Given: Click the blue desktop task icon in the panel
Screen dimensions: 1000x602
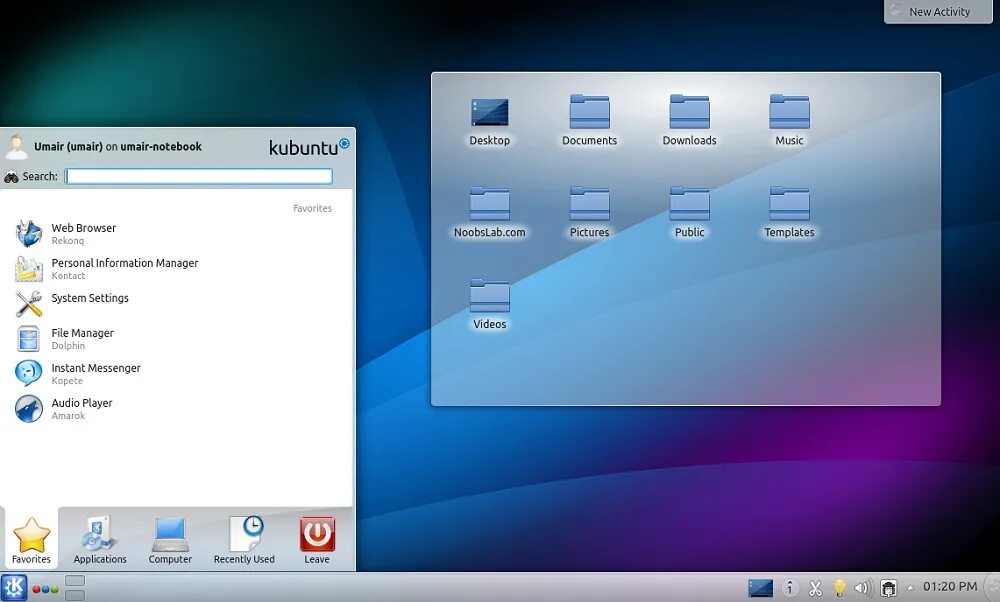Looking at the screenshot, I should pyautogui.click(x=760, y=588).
